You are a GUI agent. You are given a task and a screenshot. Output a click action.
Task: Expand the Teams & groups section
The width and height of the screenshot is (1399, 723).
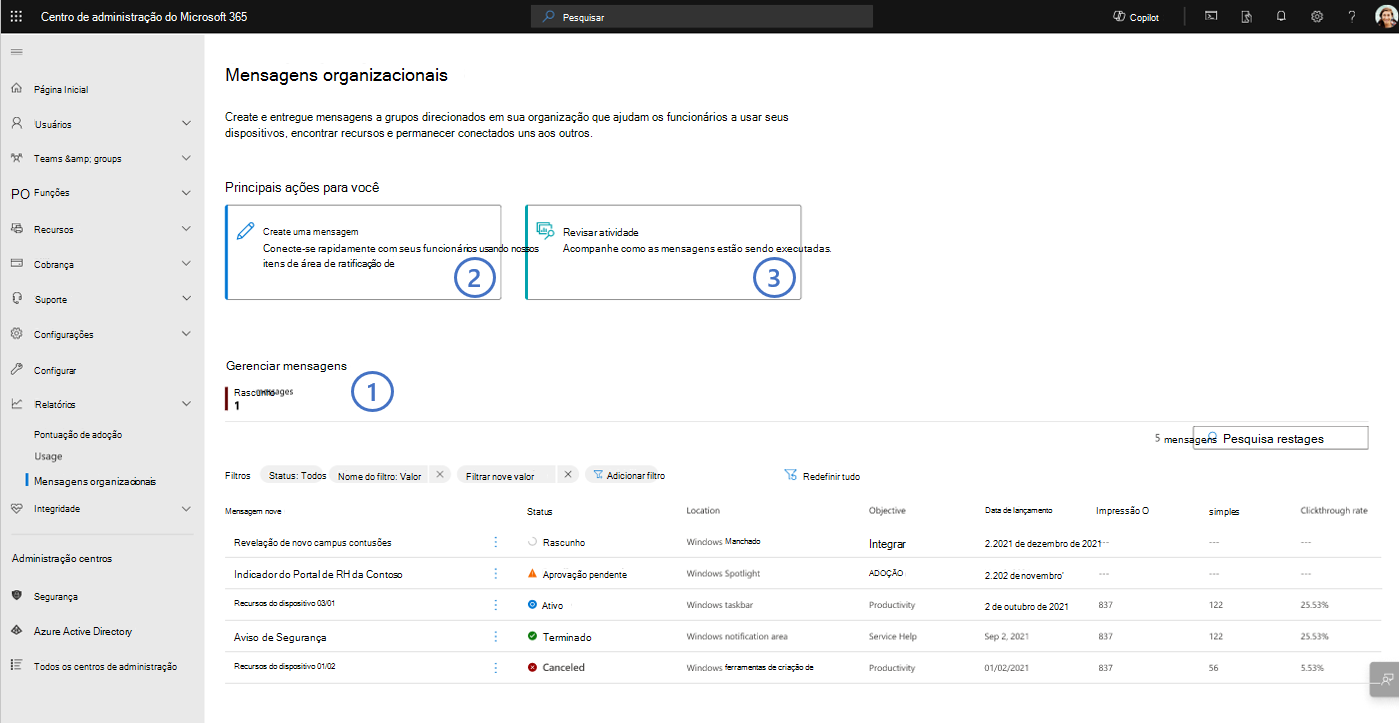186,158
